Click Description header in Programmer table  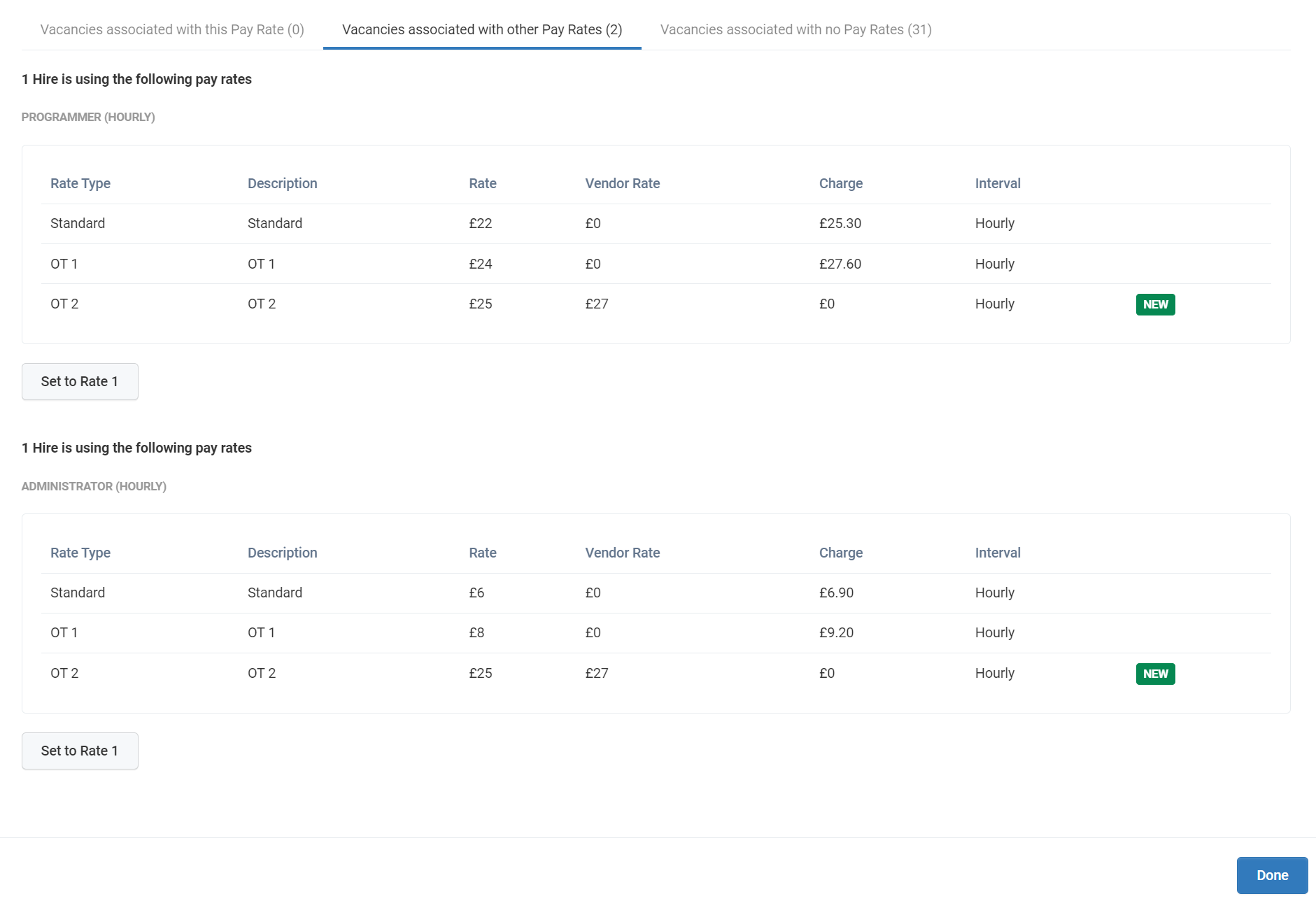283,183
